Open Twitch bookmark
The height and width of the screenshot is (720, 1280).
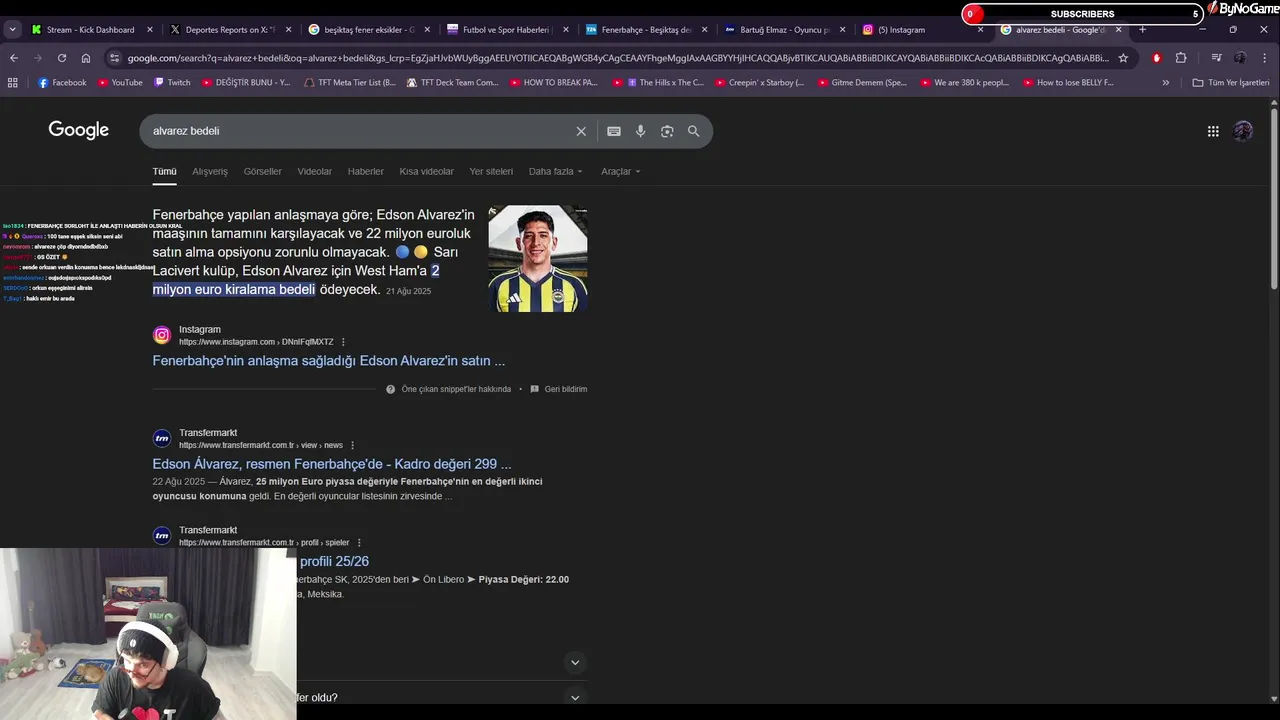point(172,83)
